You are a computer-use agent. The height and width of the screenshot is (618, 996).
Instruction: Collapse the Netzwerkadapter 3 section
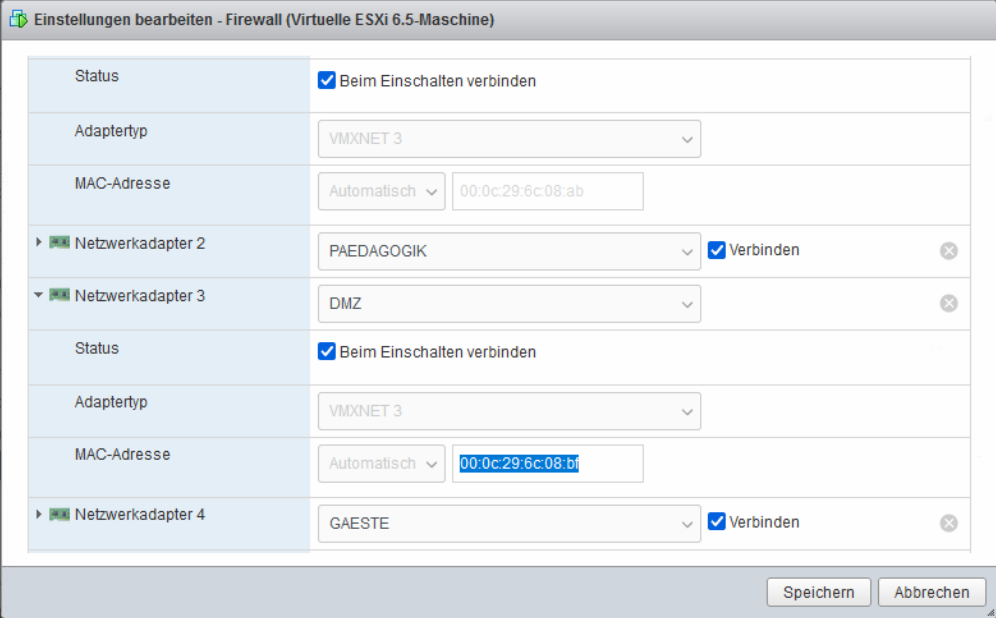(x=39, y=295)
